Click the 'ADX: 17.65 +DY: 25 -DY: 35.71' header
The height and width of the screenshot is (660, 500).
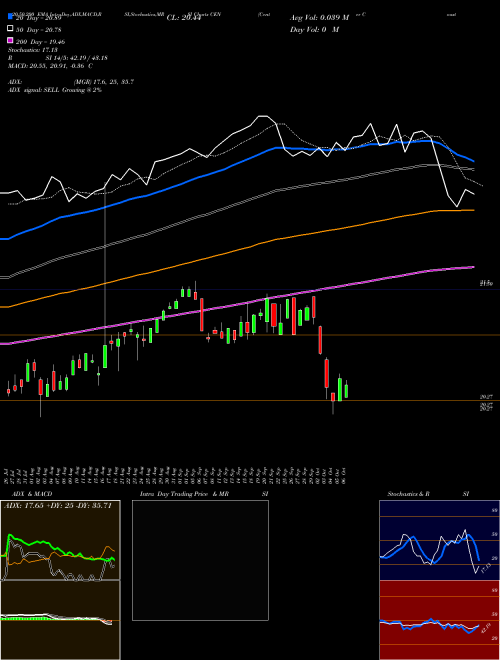(58, 506)
